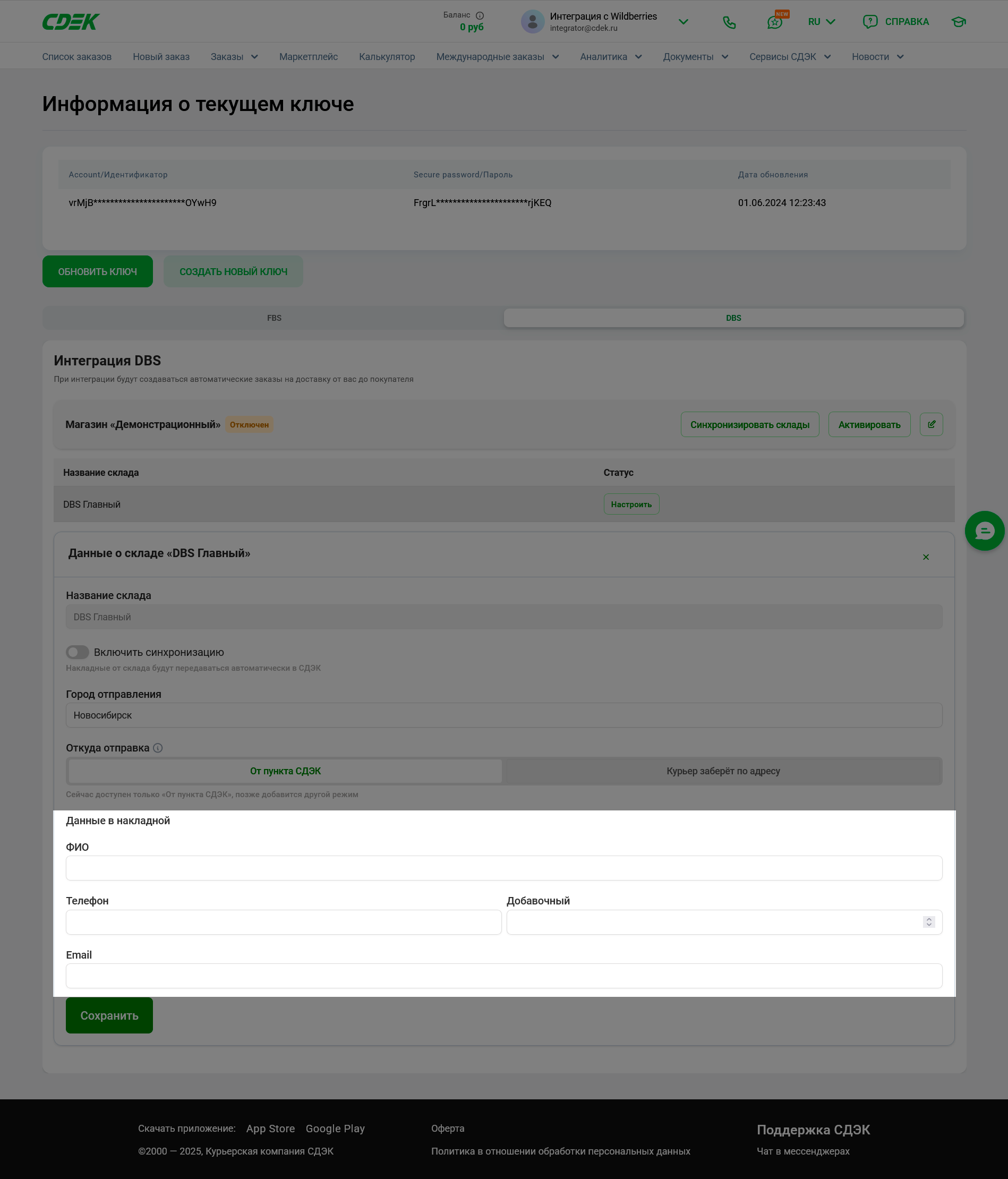
Task: Expand the Документы menu
Action: [696, 57]
